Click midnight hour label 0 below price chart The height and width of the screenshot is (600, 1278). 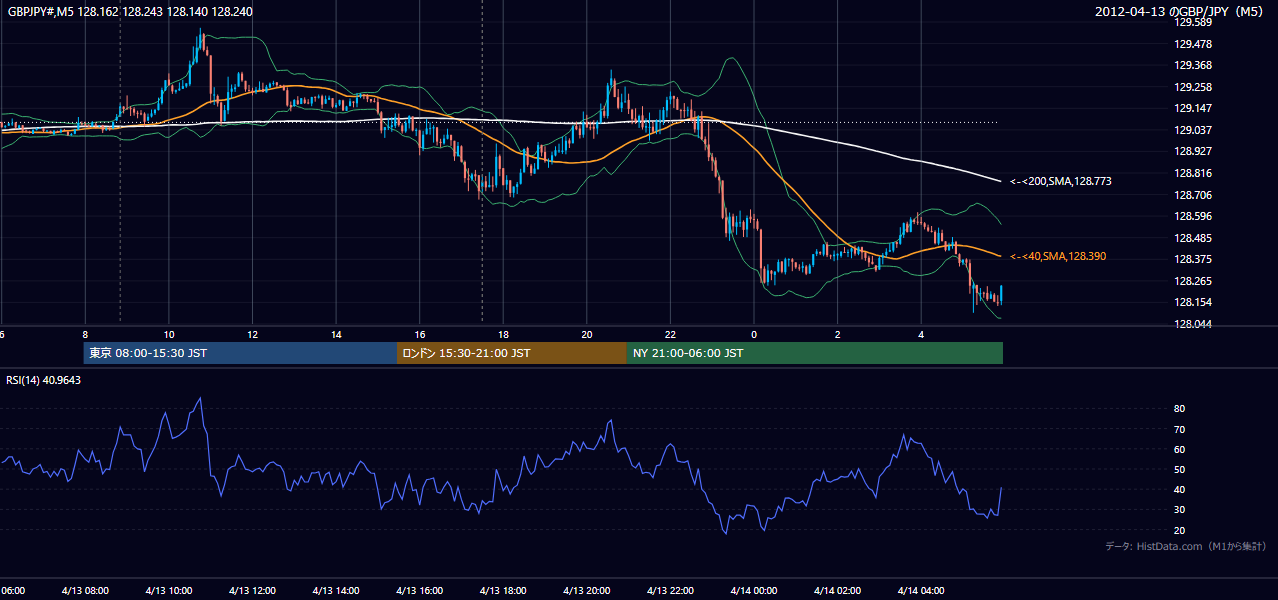pos(755,334)
